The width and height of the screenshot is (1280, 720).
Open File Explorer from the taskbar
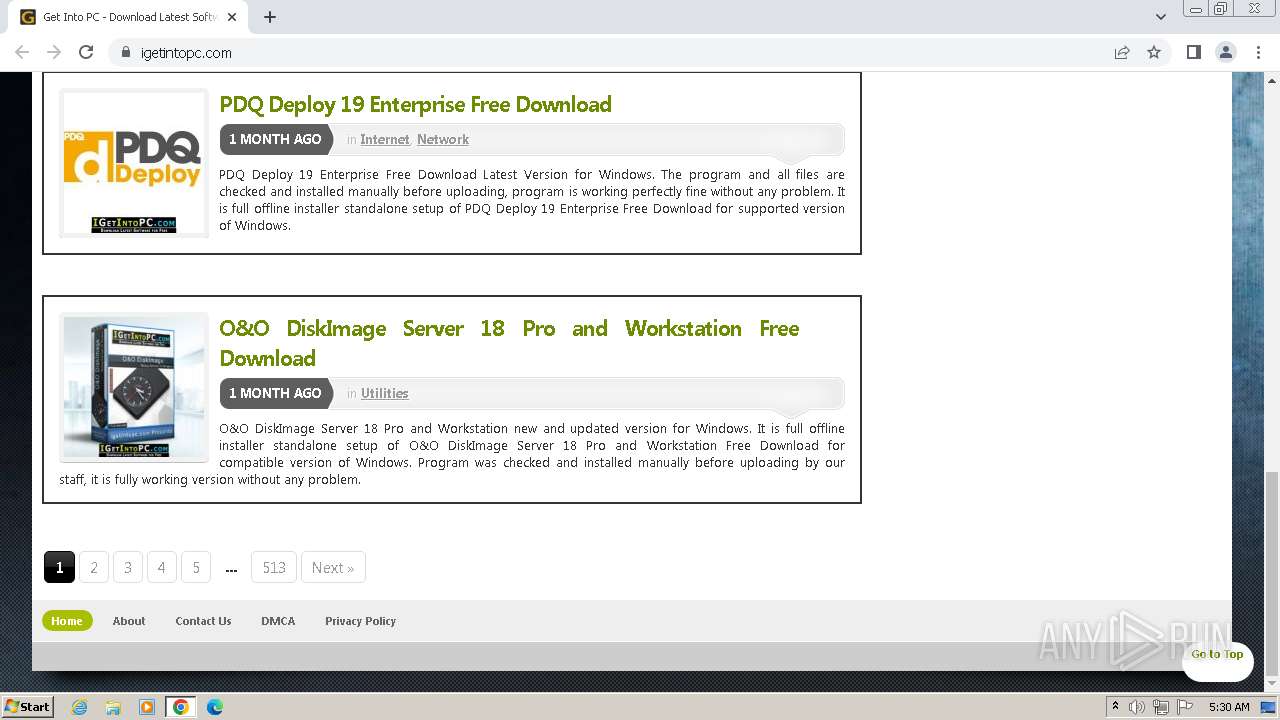tap(113, 707)
